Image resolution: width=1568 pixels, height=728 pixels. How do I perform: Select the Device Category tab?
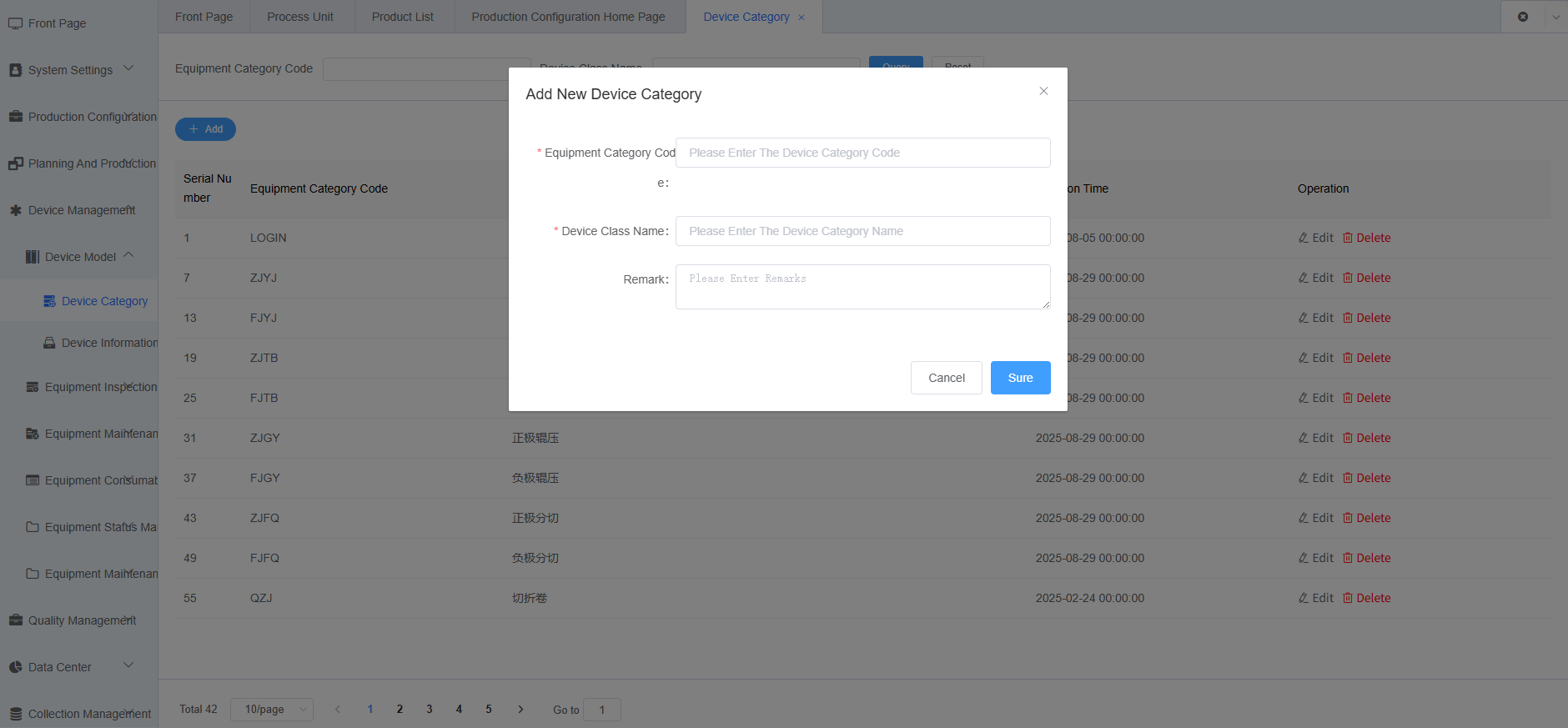746,17
